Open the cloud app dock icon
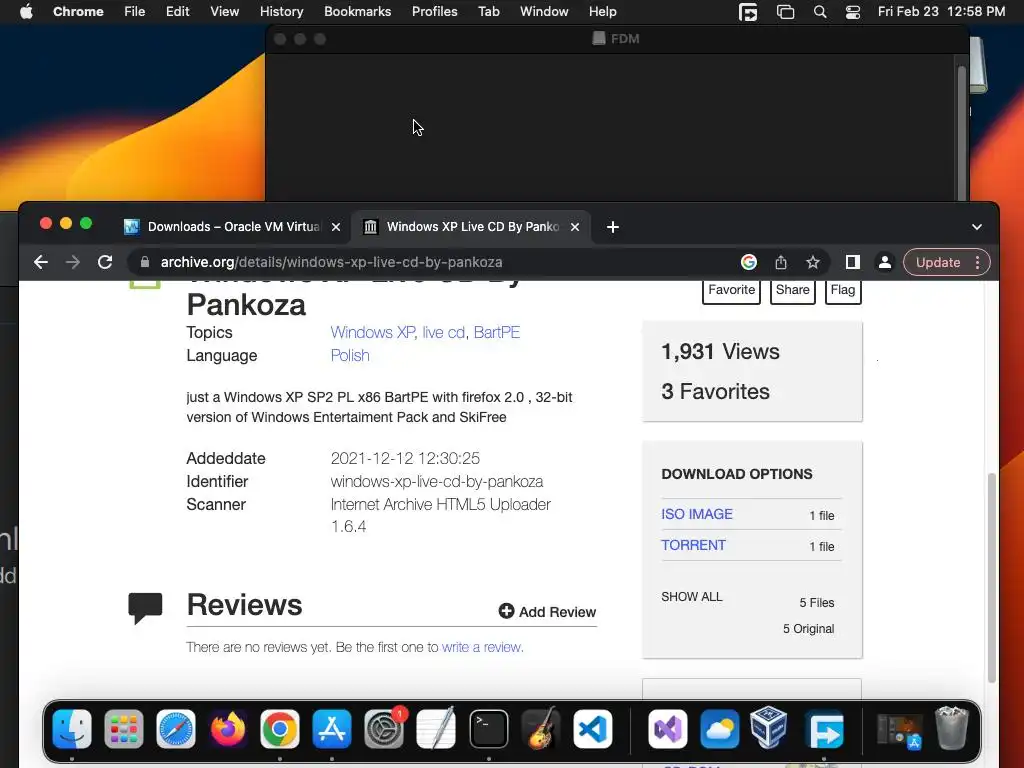 (719, 729)
